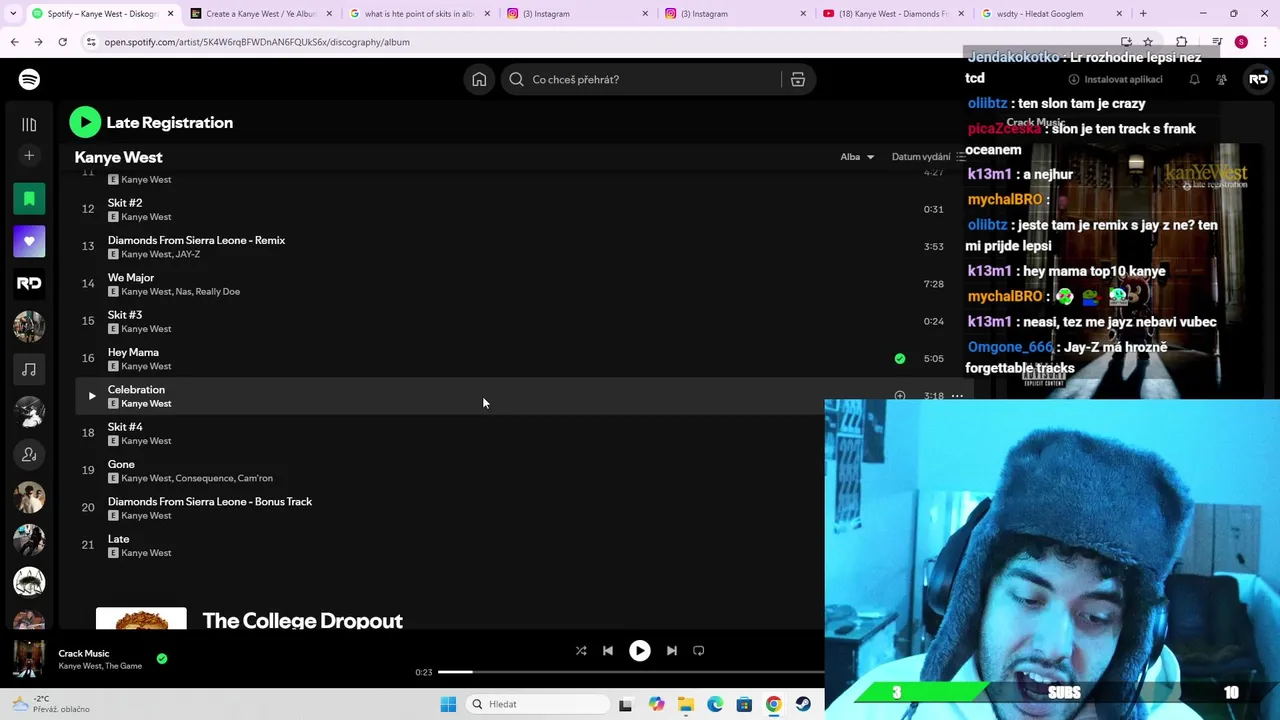Switch to wsdty Hledat Googlem tab

(1050, 14)
